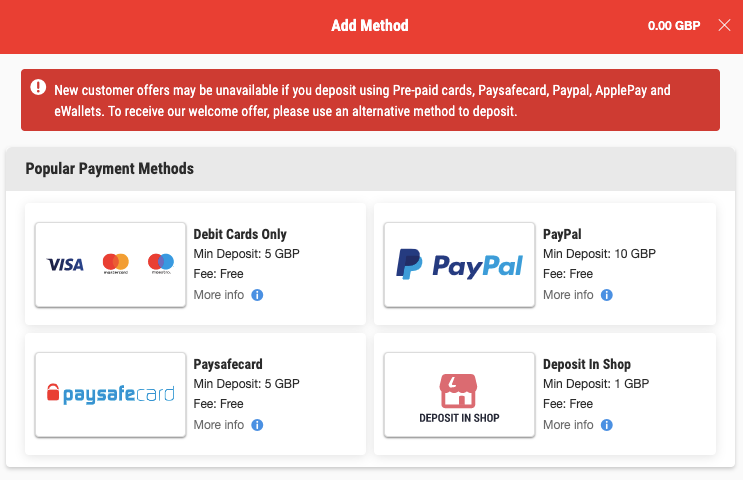Viewport: 743px width, 480px height.
Task: Click the warning exclamation icon in banner
Action: click(x=38, y=87)
